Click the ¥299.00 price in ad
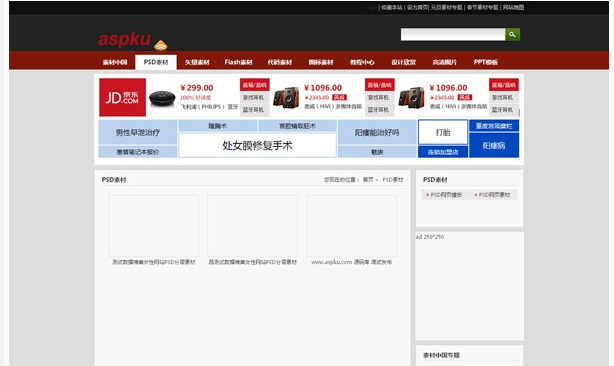614x366 pixels. [x=197, y=88]
